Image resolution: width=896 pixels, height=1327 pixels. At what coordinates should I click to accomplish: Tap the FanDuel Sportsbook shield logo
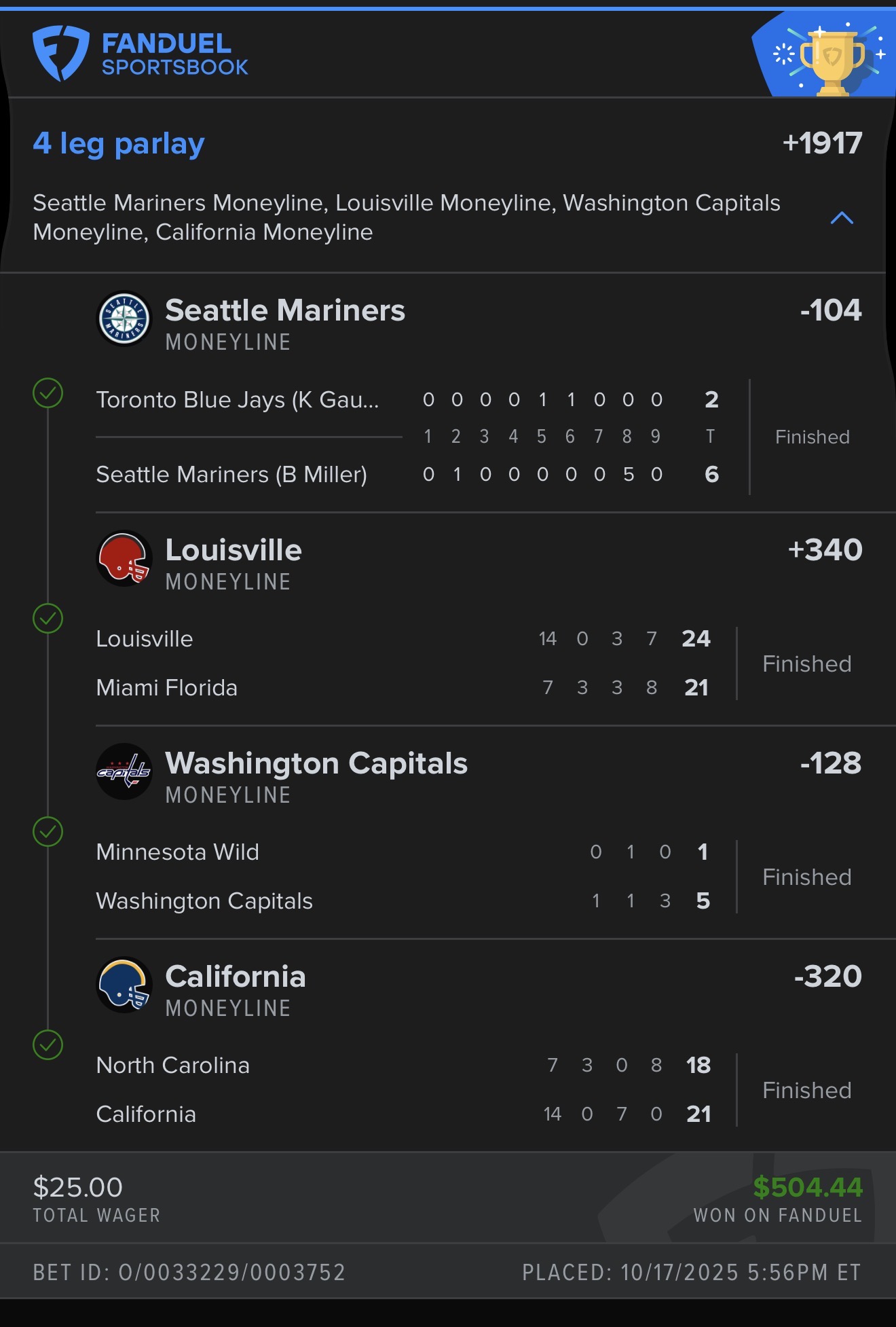(61, 53)
